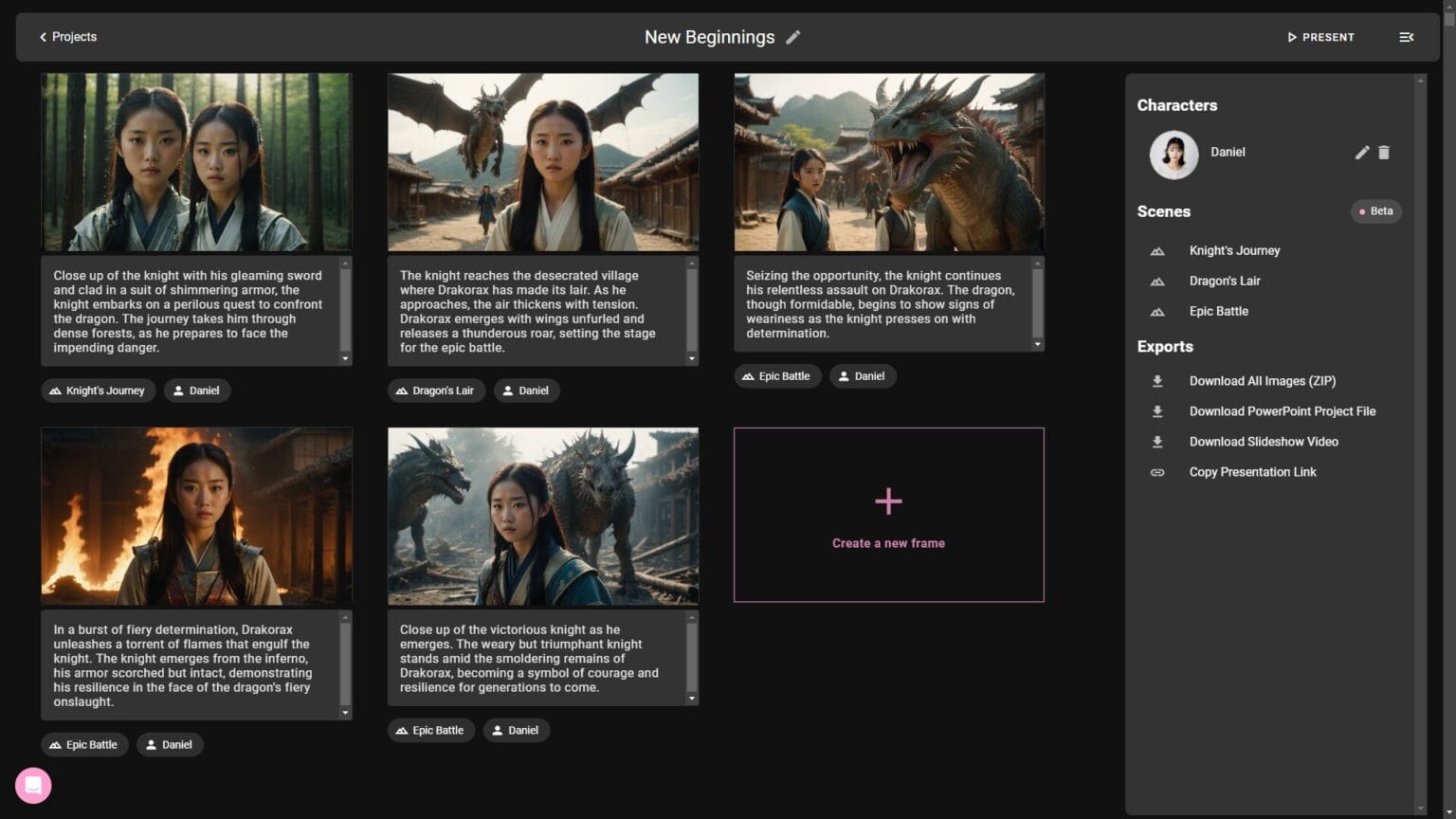Screen dimensions: 1456x819
Task: Click the pencil icon to rename New Beginnings
Action: point(793,37)
